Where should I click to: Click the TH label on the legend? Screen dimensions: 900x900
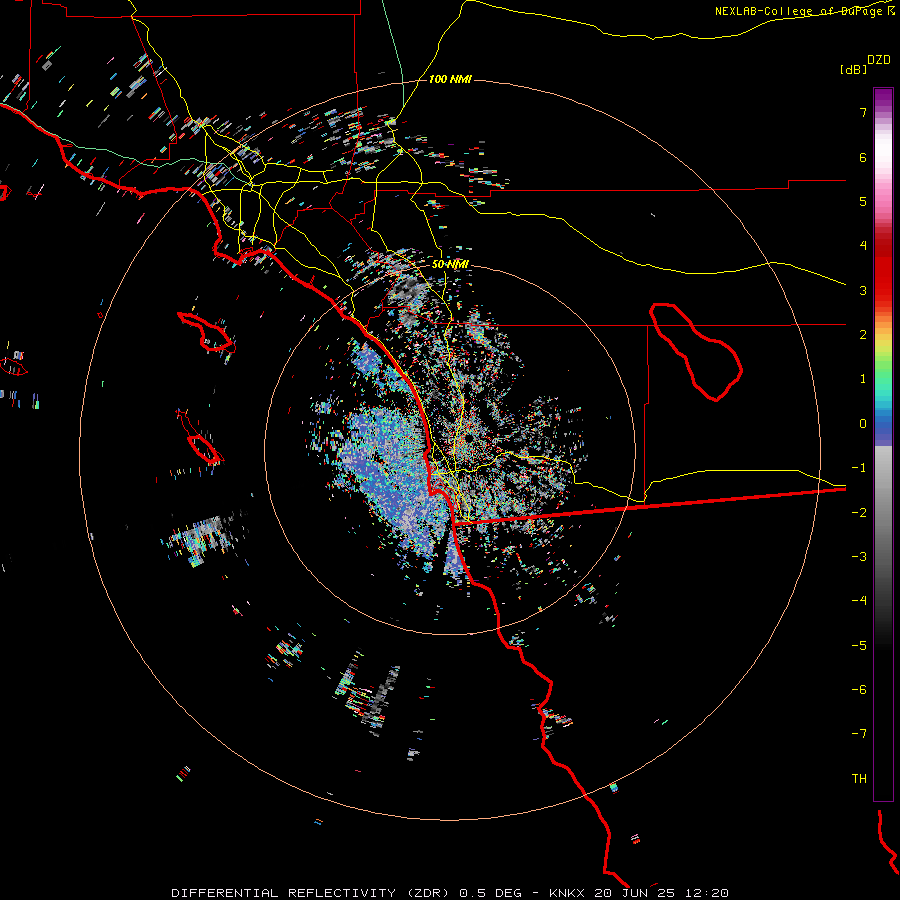tap(859, 779)
